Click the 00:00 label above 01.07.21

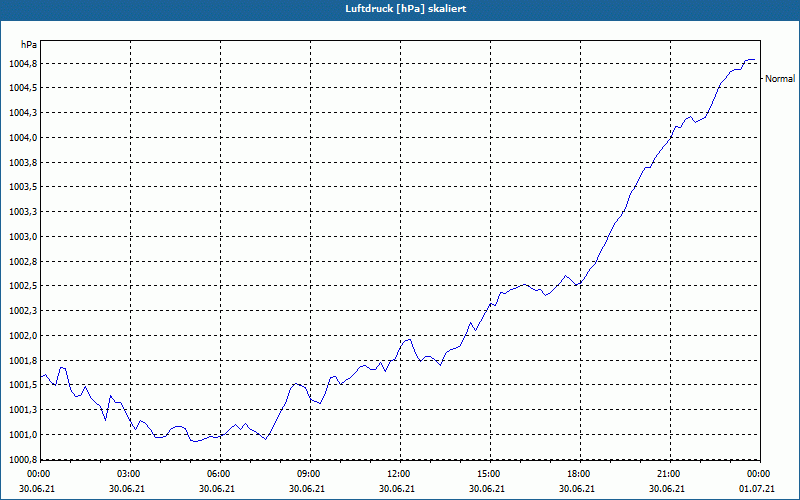(x=759, y=474)
